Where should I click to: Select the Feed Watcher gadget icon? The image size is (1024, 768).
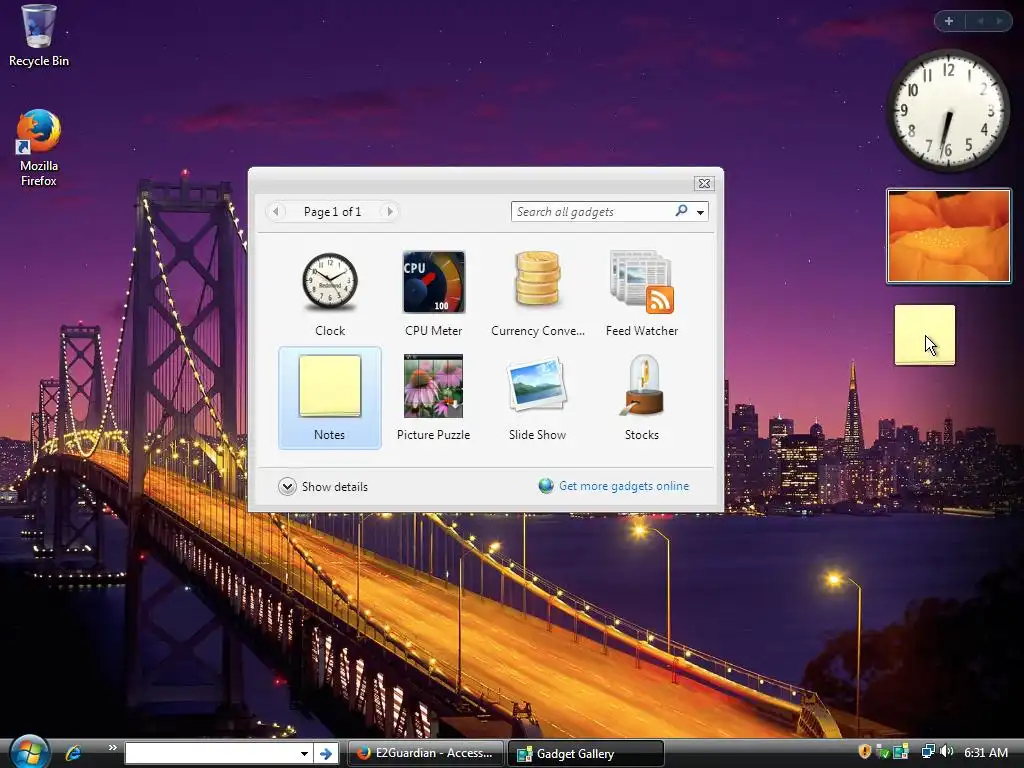[641, 282]
